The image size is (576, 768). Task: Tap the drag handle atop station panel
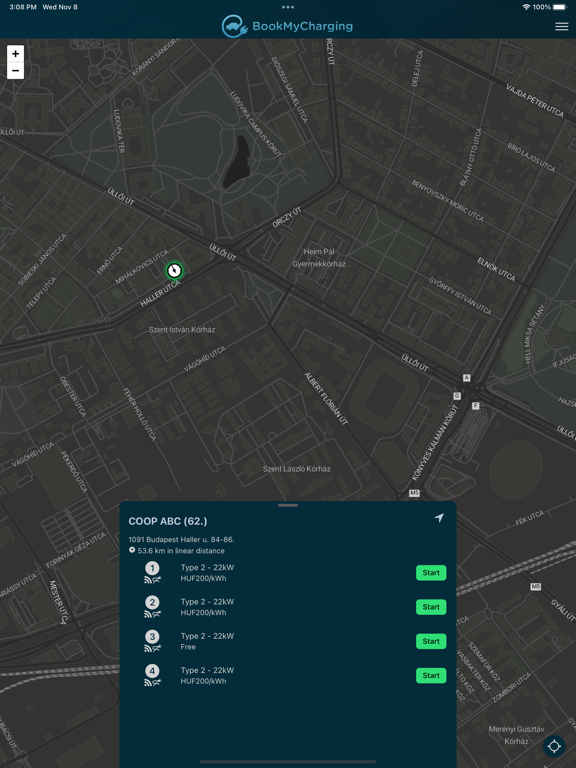(288, 505)
